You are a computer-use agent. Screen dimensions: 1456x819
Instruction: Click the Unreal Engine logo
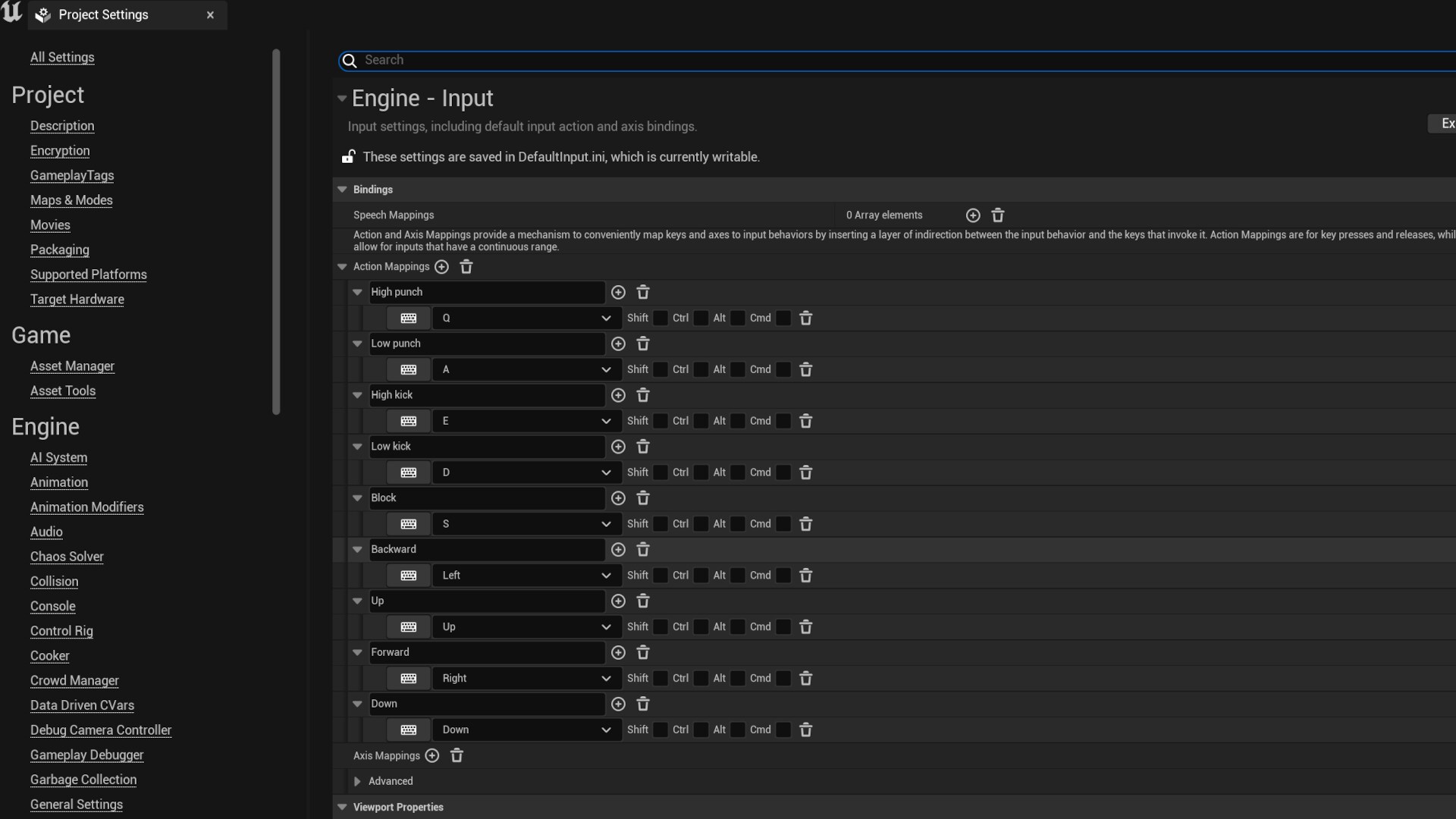click(12, 12)
